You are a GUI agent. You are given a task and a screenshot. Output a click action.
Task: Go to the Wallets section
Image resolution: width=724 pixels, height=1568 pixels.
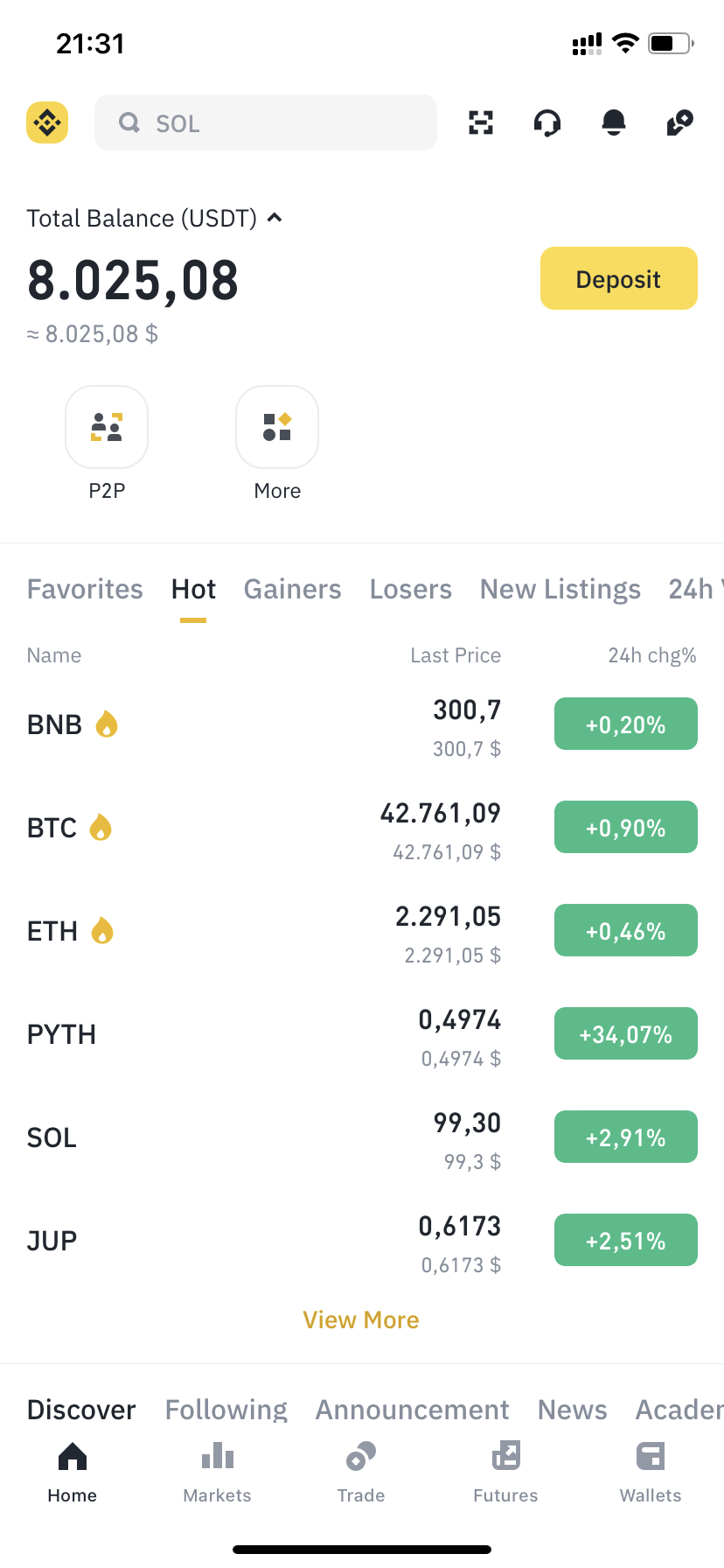(x=651, y=1472)
